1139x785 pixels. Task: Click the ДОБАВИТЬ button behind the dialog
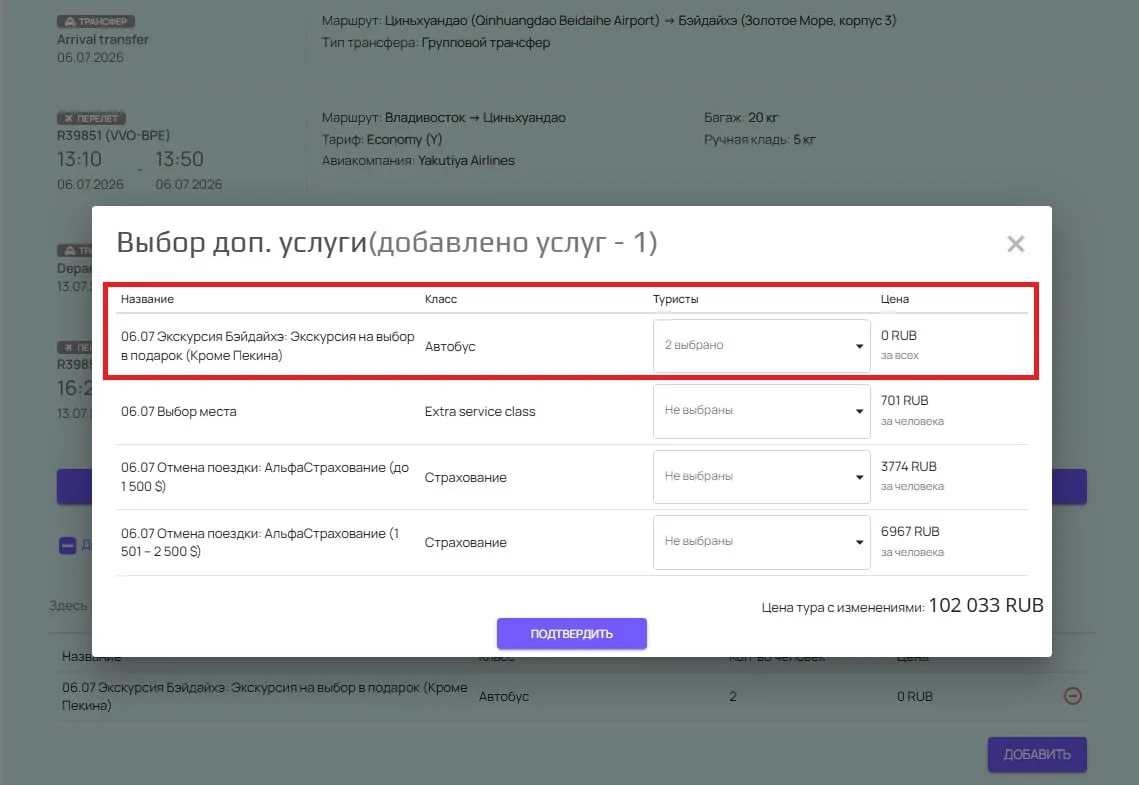click(1037, 755)
